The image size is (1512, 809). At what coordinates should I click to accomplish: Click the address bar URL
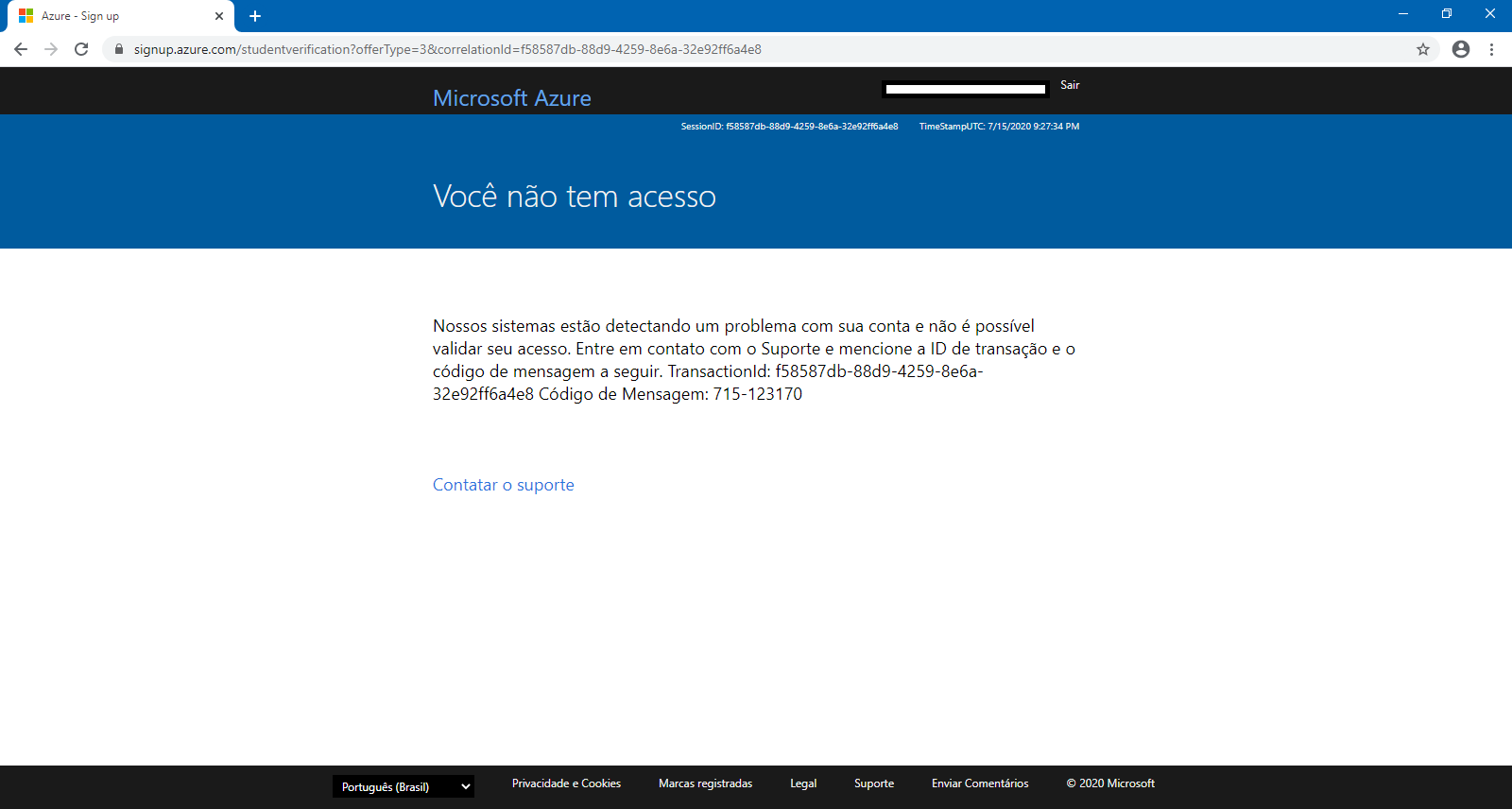point(448,49)
